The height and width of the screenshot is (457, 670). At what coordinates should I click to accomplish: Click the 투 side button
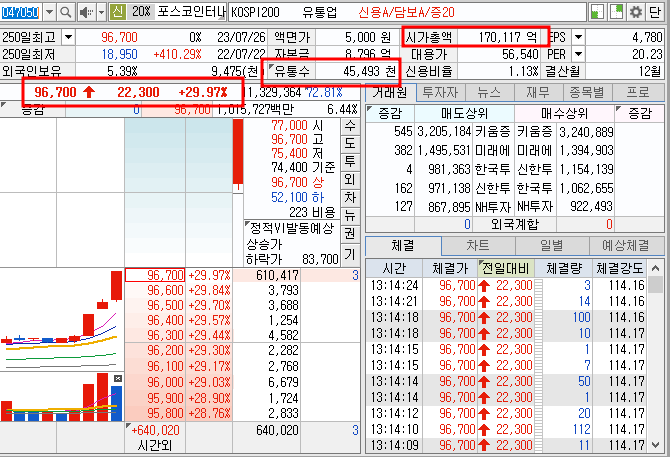click(350, 161)
